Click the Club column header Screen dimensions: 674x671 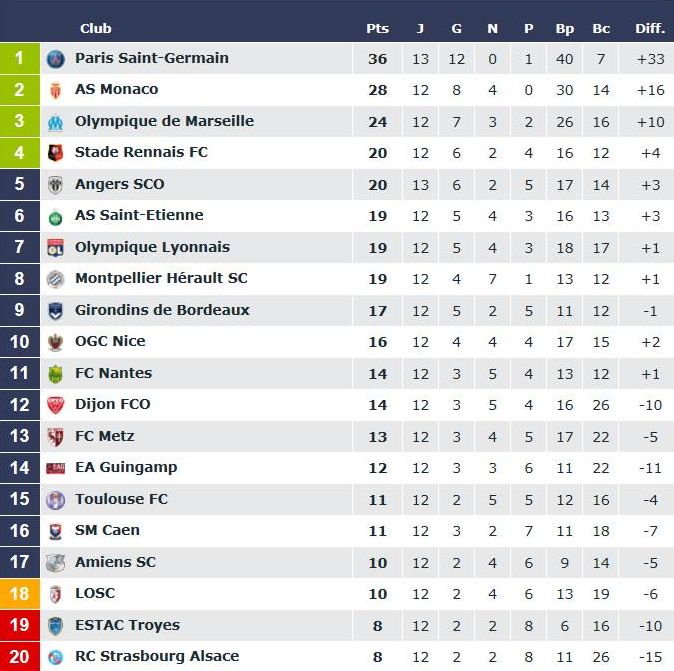[x=96, y=29]
